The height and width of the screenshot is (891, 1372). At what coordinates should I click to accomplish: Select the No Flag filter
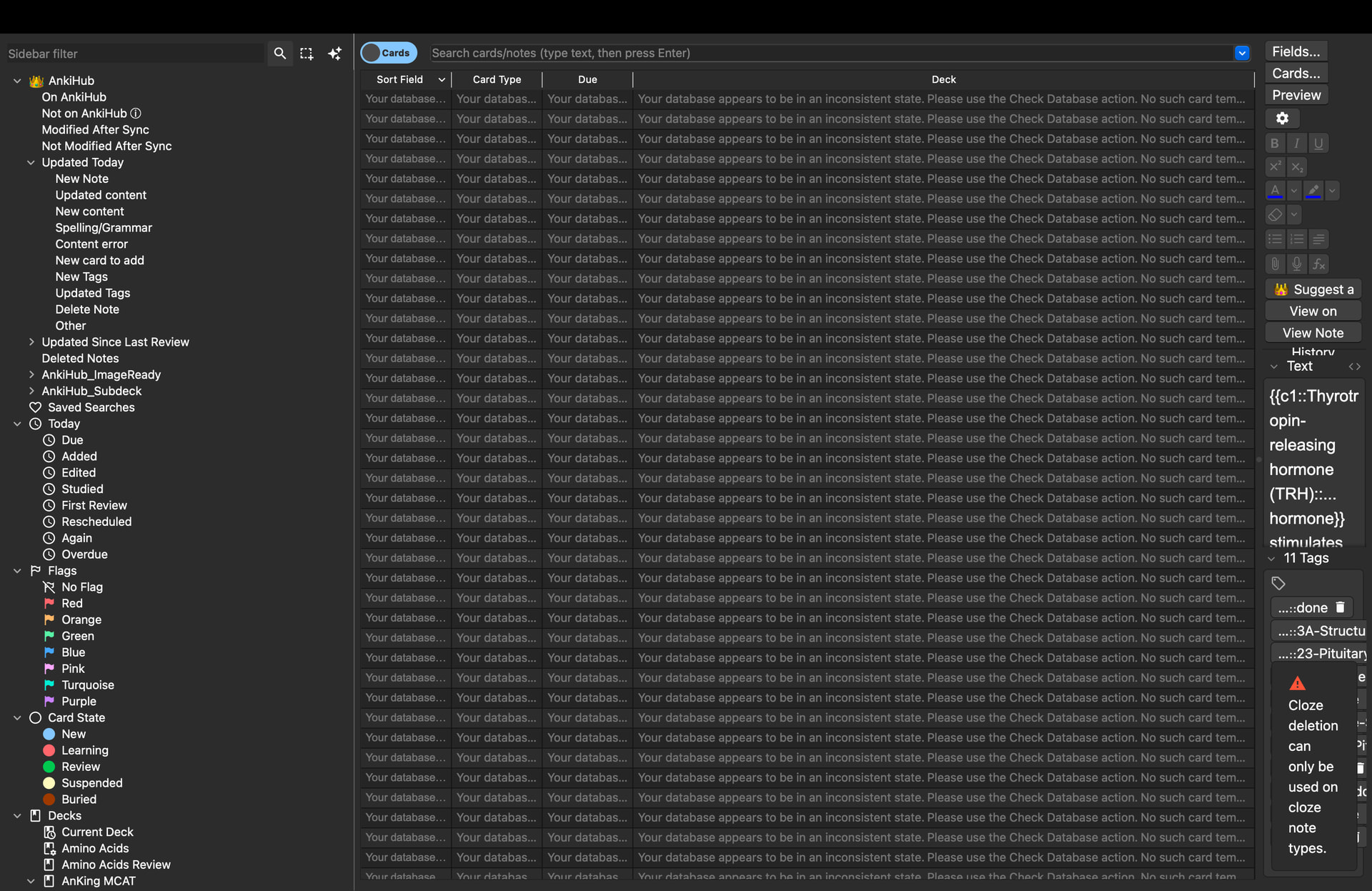pyautogui.click(x=81, y=587)
